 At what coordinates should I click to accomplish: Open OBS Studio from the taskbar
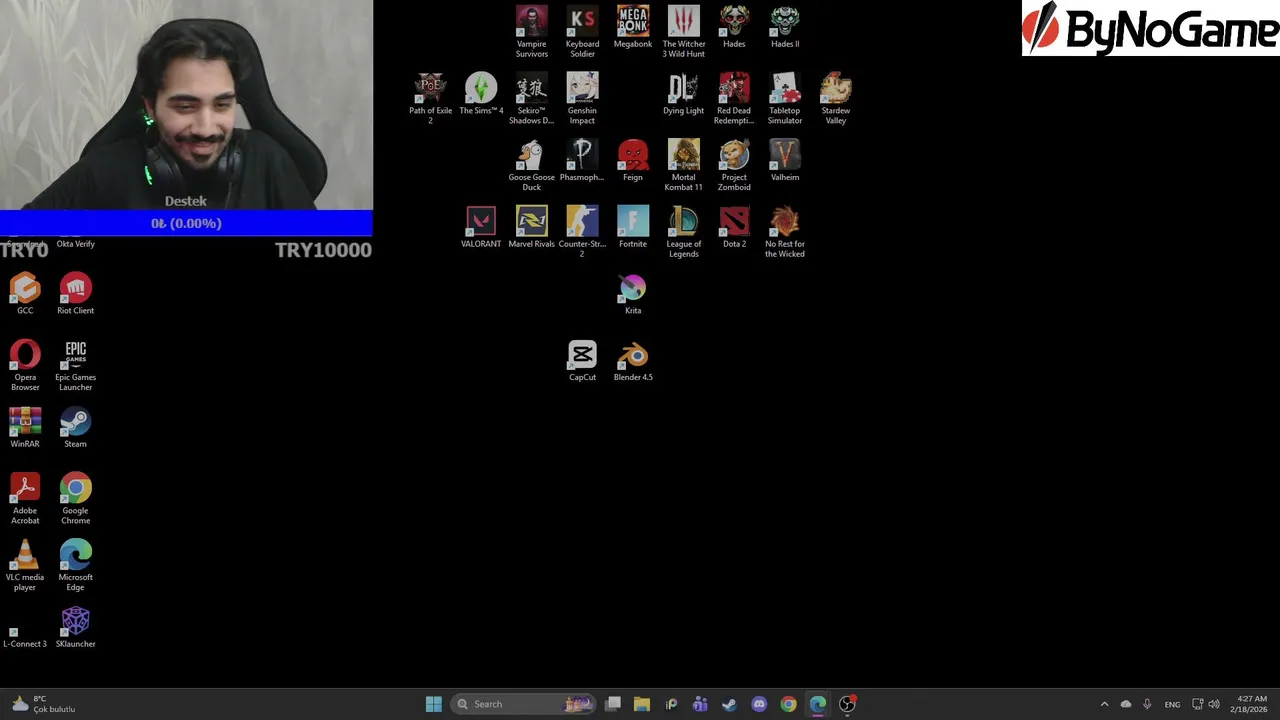pos(847,704)
